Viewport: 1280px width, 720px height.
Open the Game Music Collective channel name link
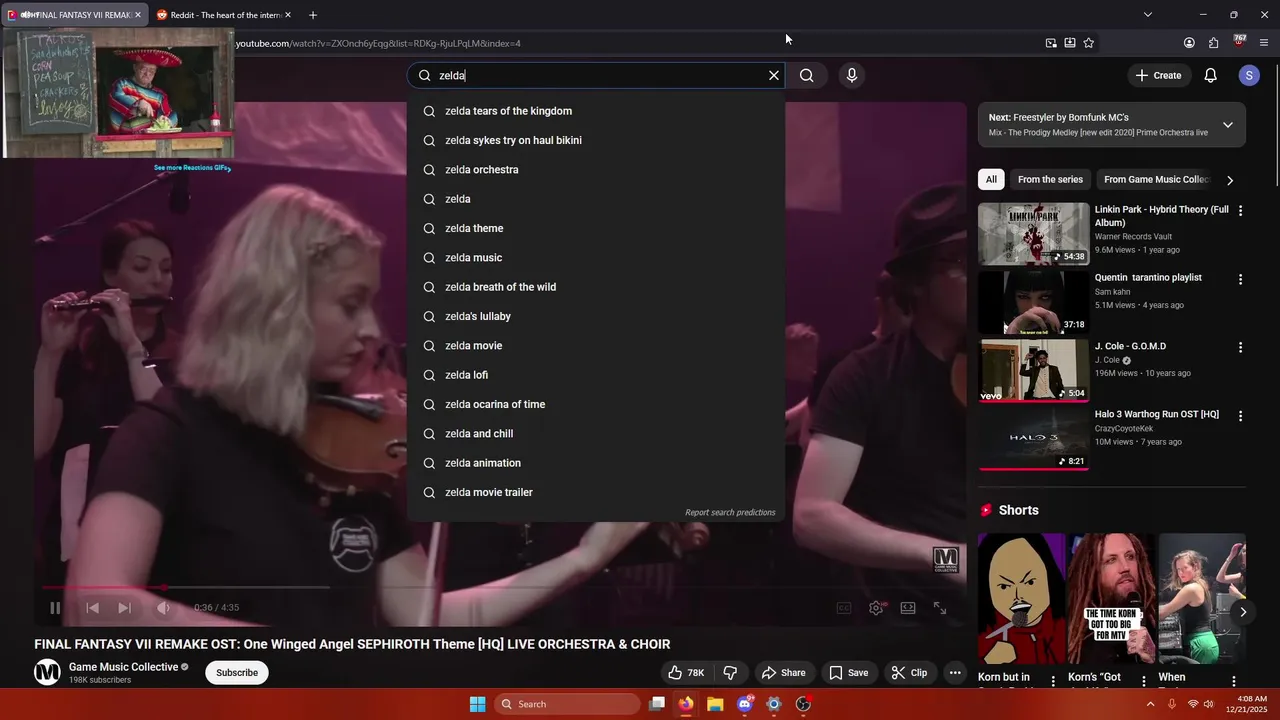pos(123,667)
